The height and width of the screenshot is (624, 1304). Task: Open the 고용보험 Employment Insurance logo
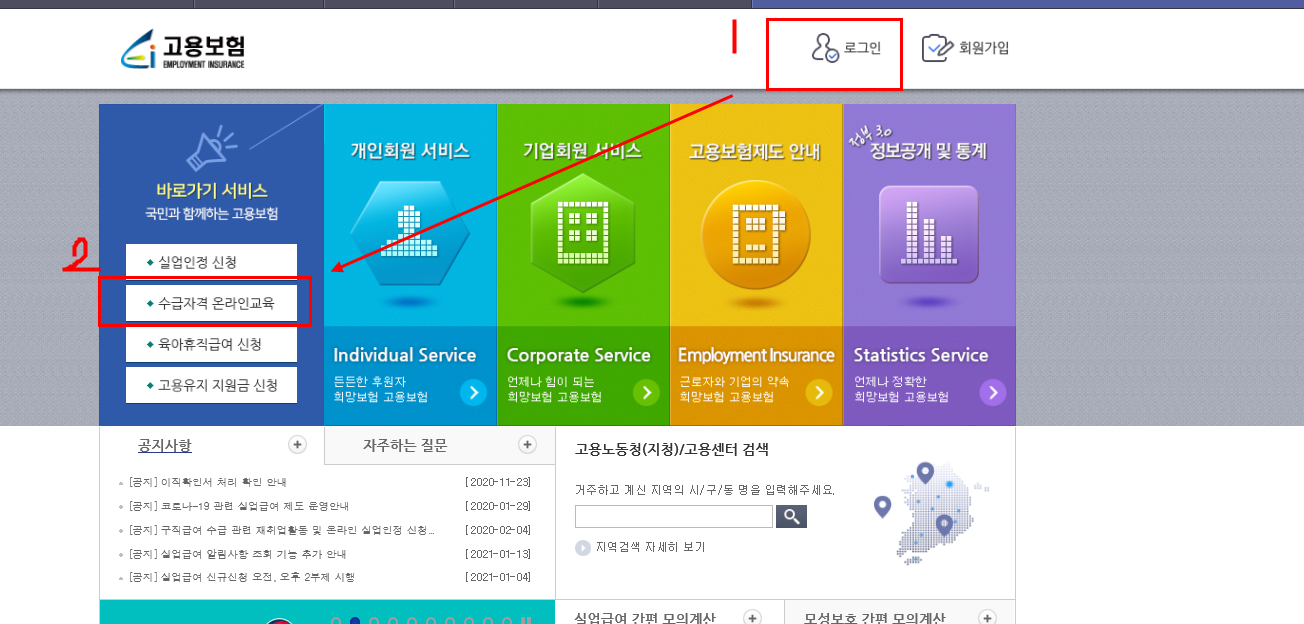coord(182,49)
